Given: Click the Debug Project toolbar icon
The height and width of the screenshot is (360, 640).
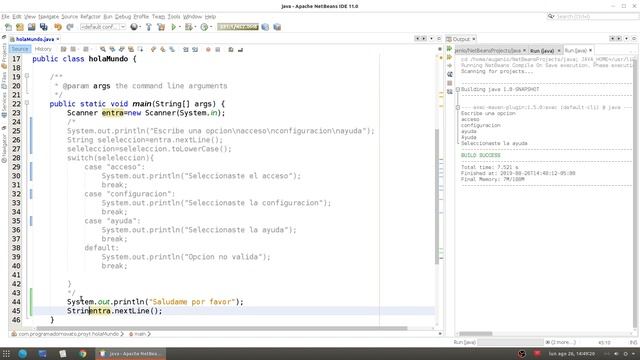Looking at the screenshot, I should [x=188, y=27].
